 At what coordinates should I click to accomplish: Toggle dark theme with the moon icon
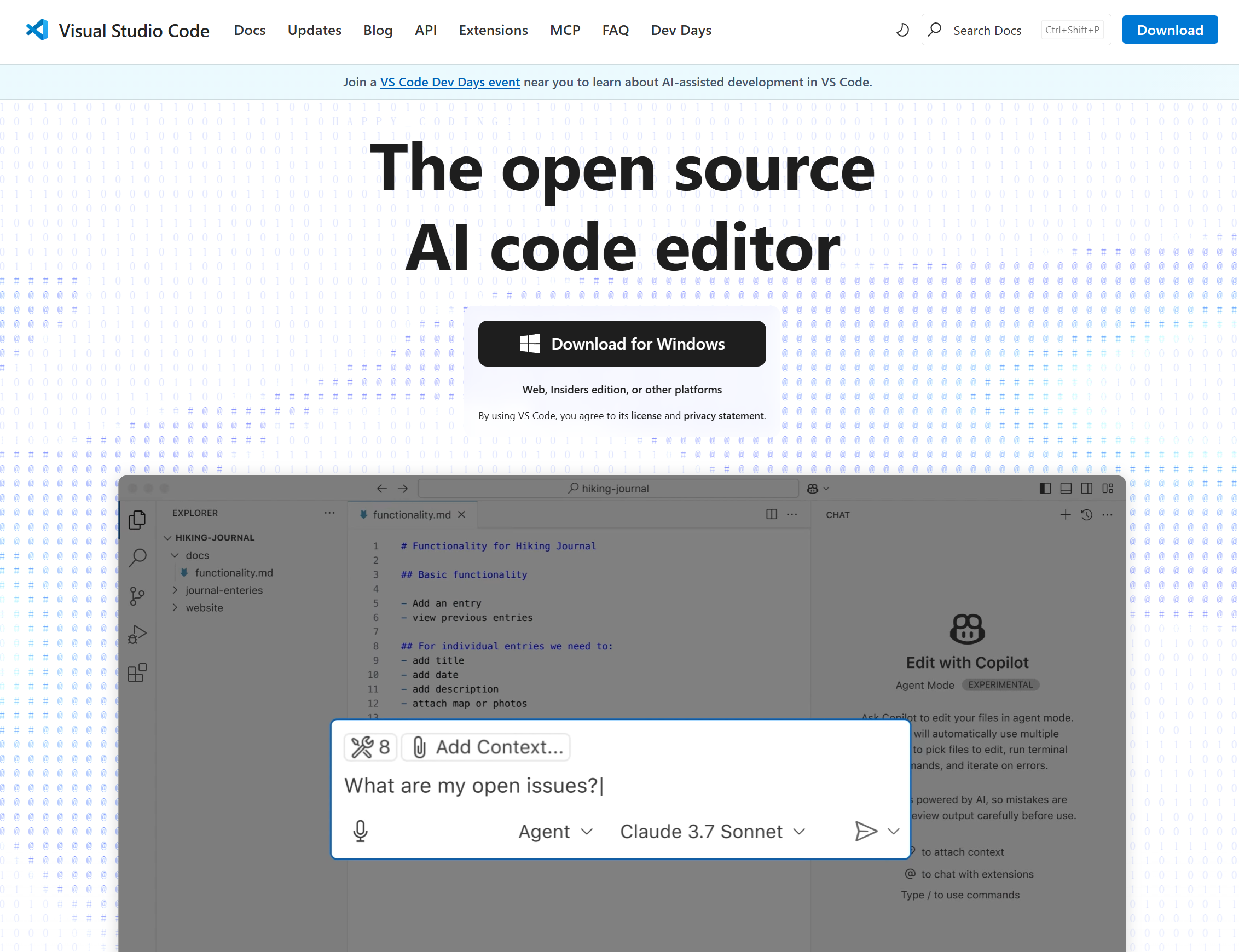click(x=902, y=30)
